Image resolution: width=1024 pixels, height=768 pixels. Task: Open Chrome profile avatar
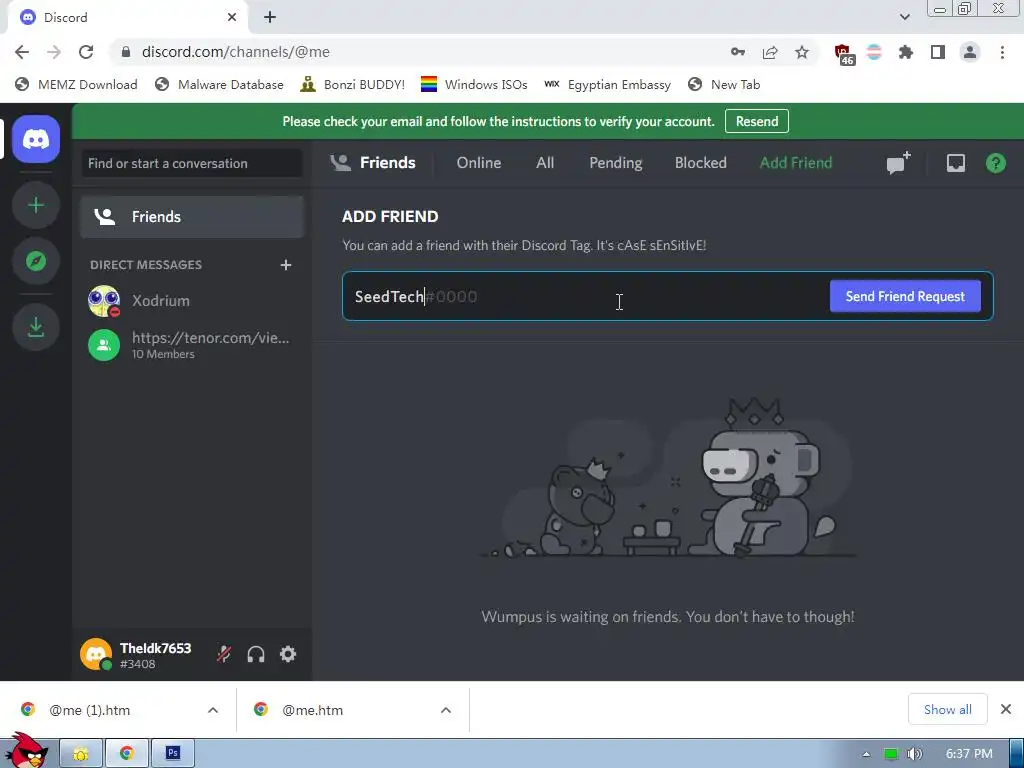tap(970, 52)
